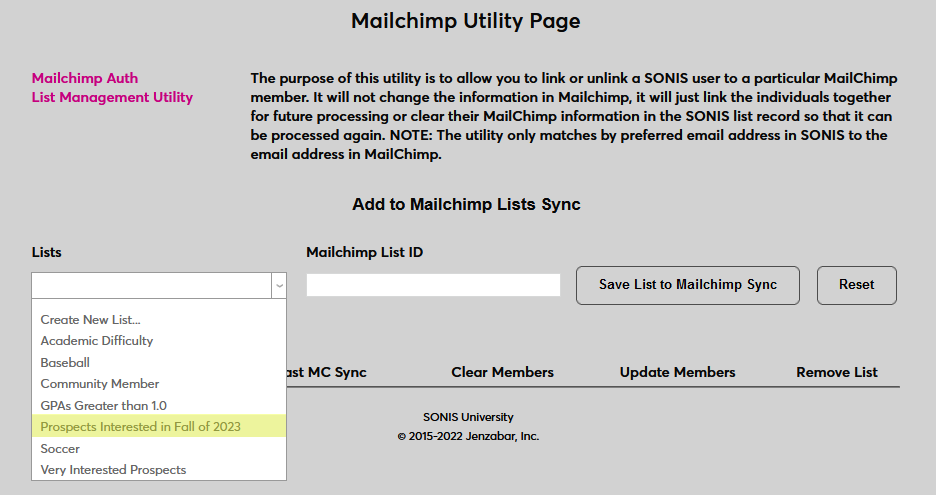Click the partly hidden MC Sync column header
Screen dimensions: 936x495
[x=327, y=373]
